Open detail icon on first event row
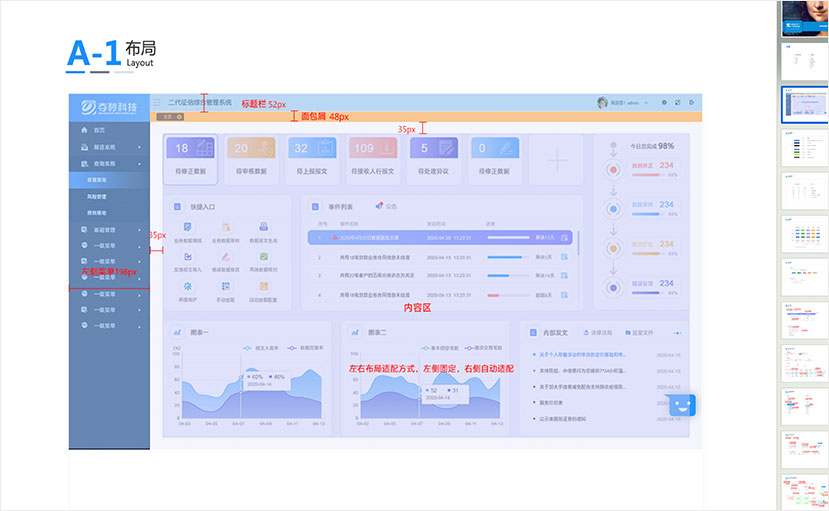829x511 pixels. point(565,238)
